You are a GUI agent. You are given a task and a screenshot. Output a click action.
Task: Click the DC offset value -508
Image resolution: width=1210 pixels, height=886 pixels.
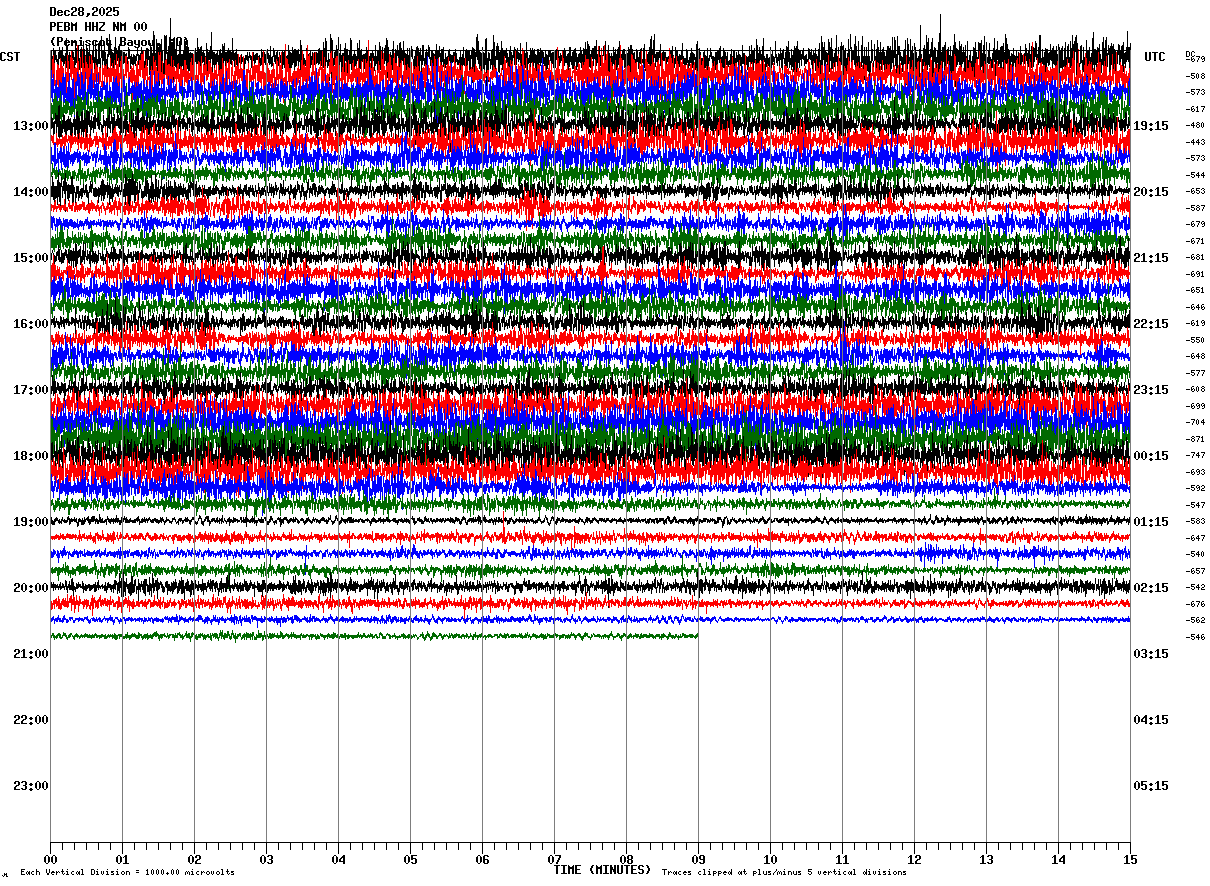coord(1195,76)
